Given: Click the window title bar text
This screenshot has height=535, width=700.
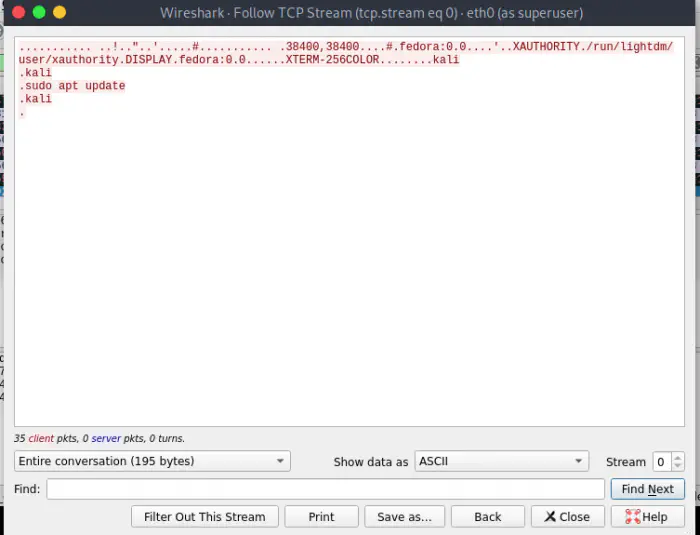Looking at the screenshot, I should [x=371, y=13].
